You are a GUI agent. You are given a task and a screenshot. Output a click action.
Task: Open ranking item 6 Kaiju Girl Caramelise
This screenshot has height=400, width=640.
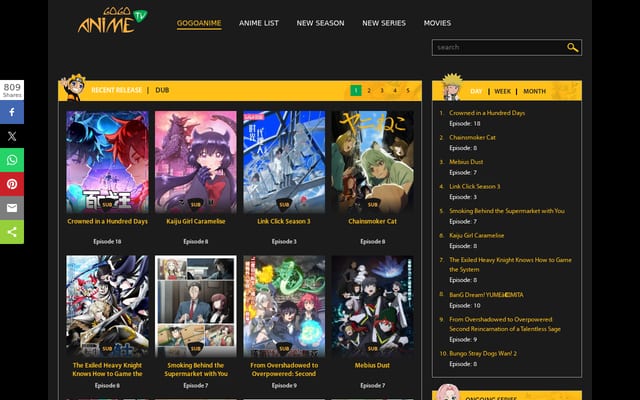pos(477,236)
